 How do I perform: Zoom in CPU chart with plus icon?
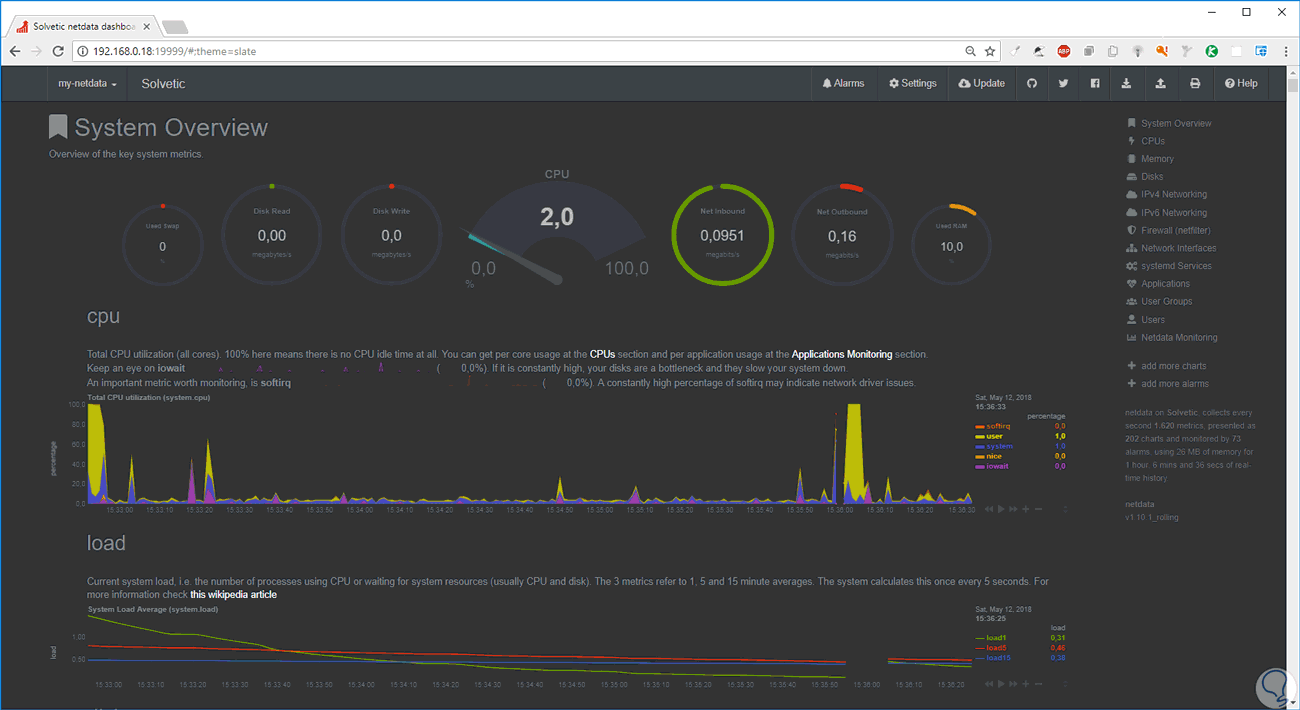[x=1026, y=510]
